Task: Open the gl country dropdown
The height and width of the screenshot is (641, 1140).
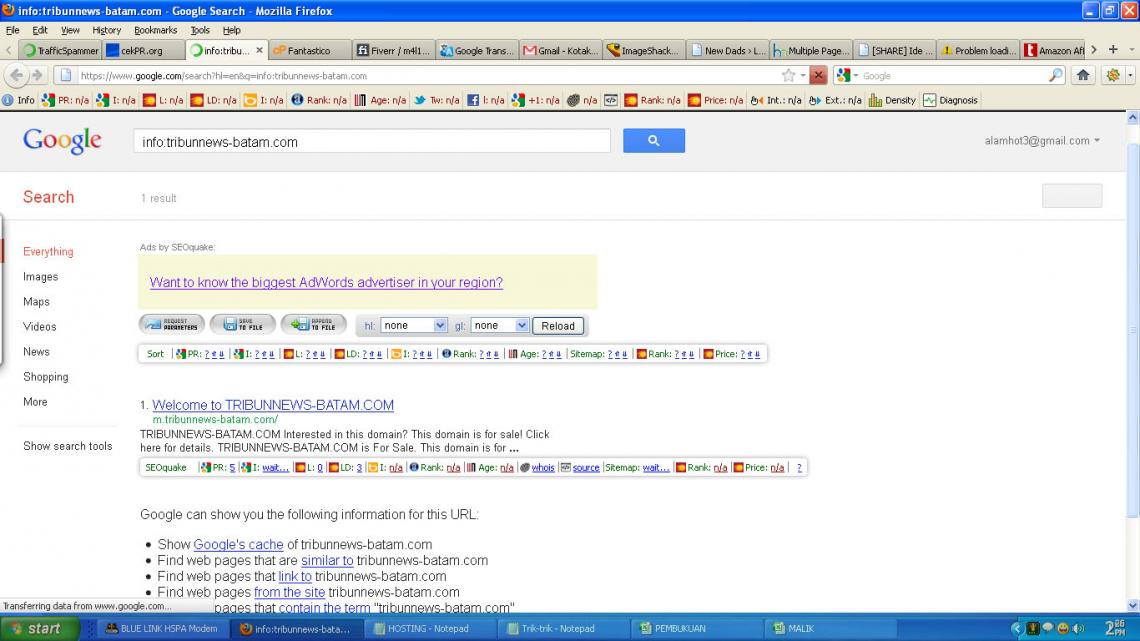Action: (499, 326)
